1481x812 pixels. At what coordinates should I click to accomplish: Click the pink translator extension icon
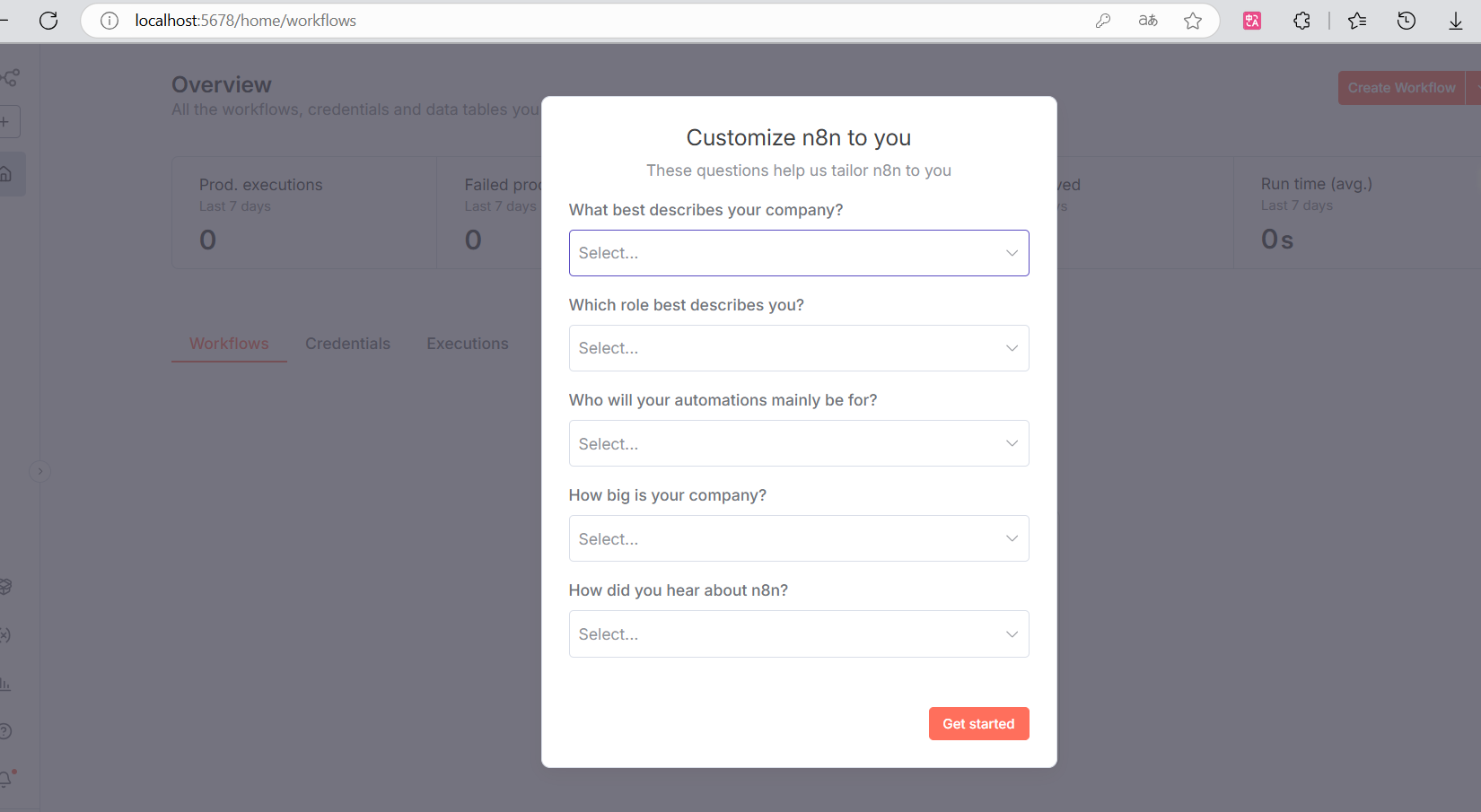pyautogui.click(x=1252, y=21)
